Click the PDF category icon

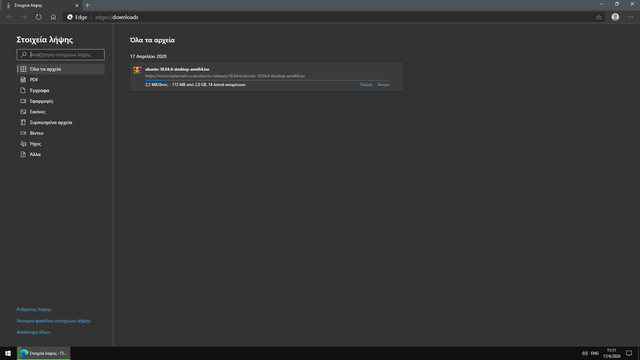(x=23, y=80)
